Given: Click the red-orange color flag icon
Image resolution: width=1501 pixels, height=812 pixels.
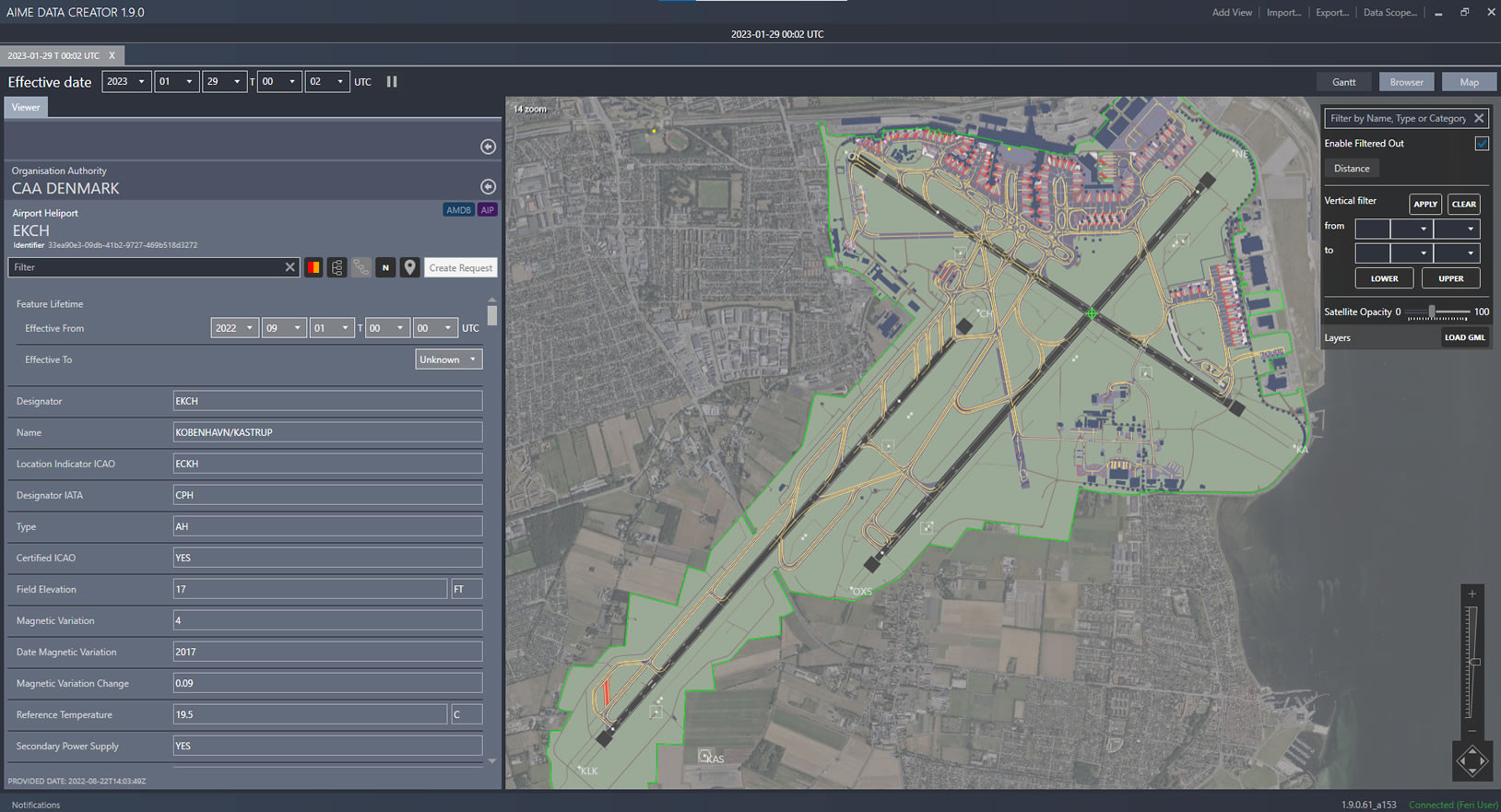Looking at the screenshot, I should coord(313,267).
